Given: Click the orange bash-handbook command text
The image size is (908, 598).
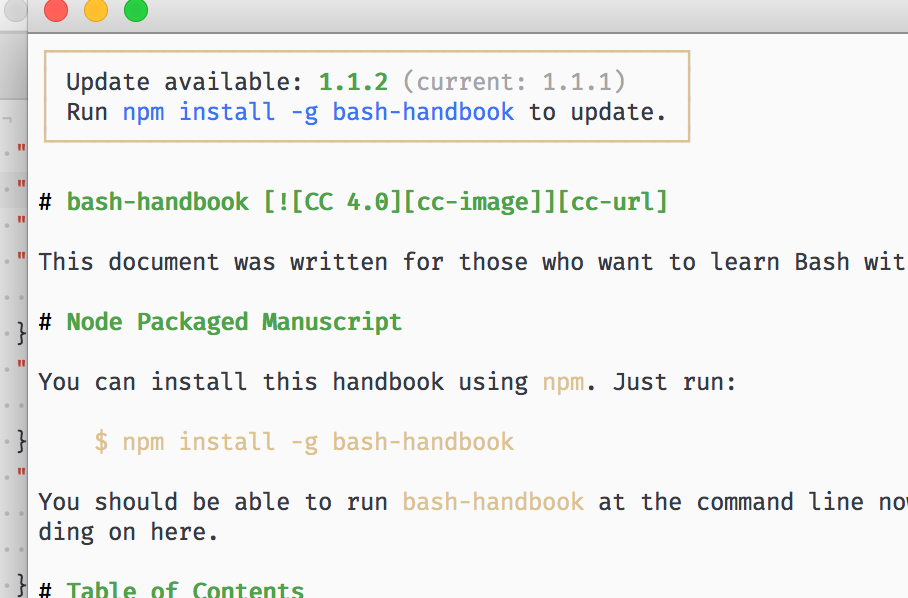Looking at the screenshot, I should click(x=493, y=501).
